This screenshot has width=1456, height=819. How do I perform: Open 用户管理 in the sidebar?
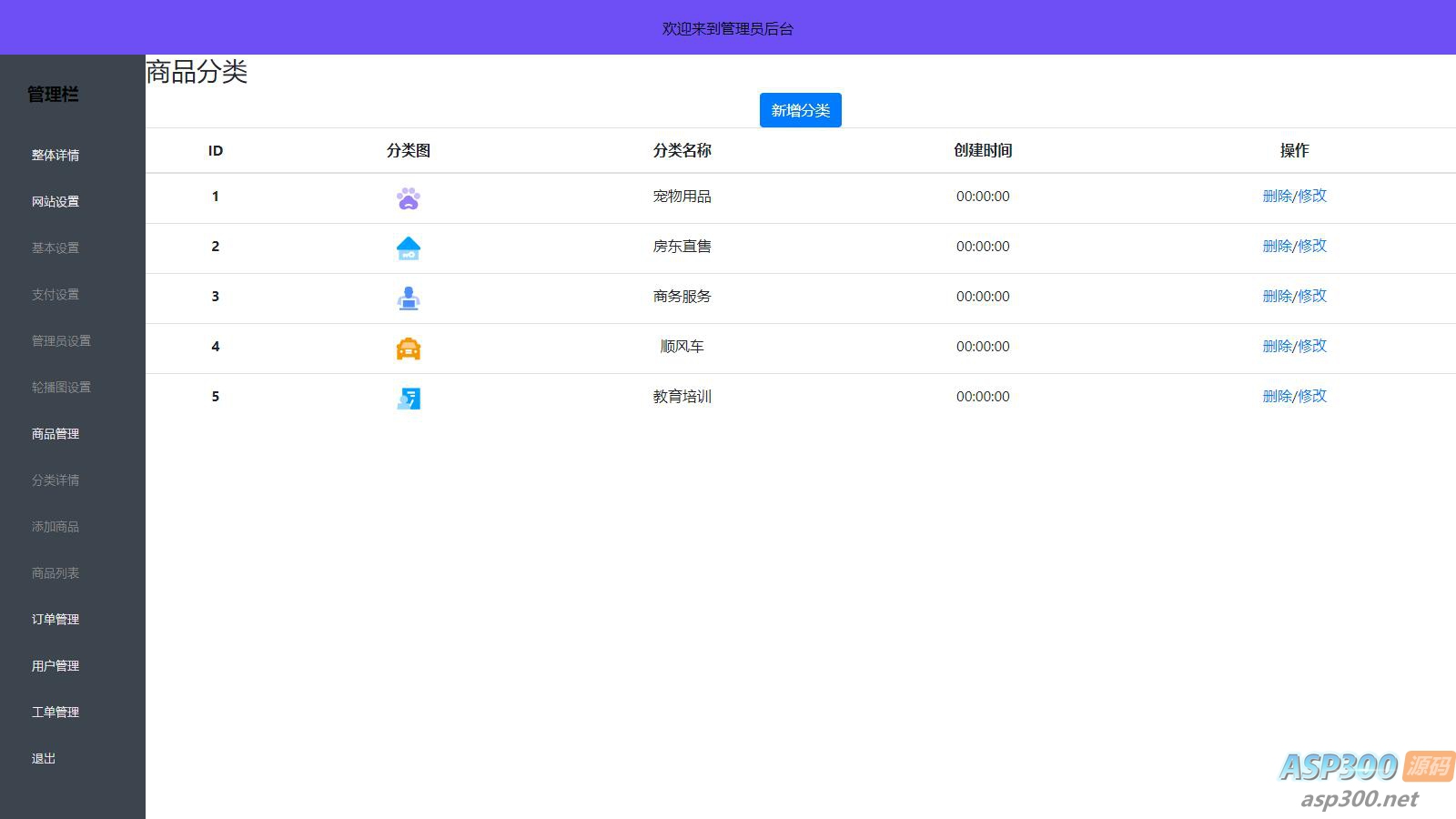tap(56, 665)
